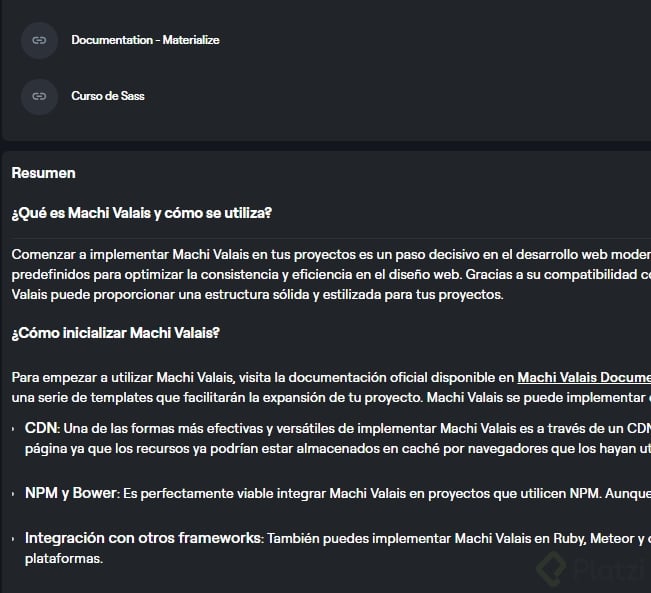Open the Curso de Sass resource
Screen dimensions: 651x593
click(x=108, y=97)
